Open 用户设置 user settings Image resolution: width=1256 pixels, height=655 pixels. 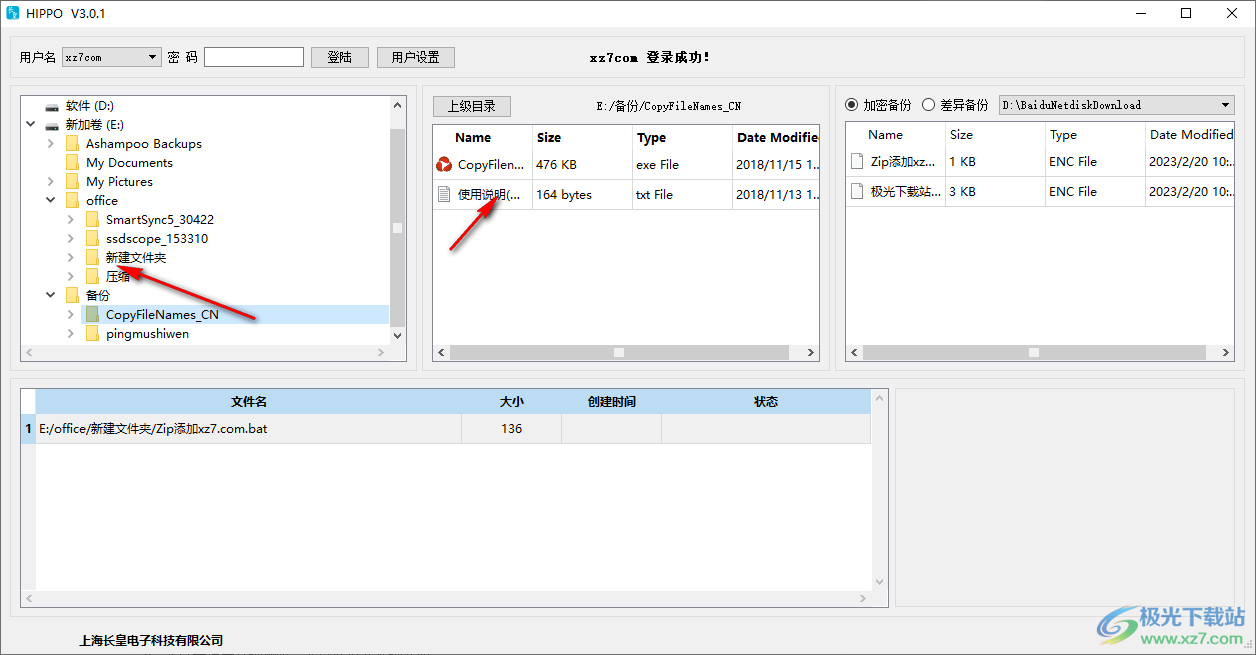pos(416,58)
